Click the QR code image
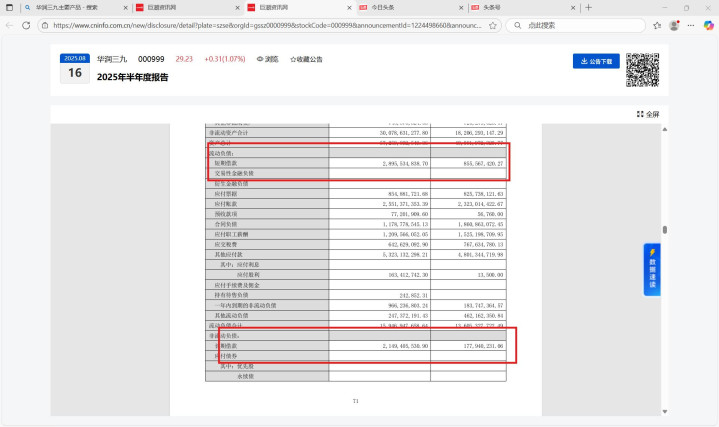The height and width of the screenshot is (427, 719). [x=642, y=70]
